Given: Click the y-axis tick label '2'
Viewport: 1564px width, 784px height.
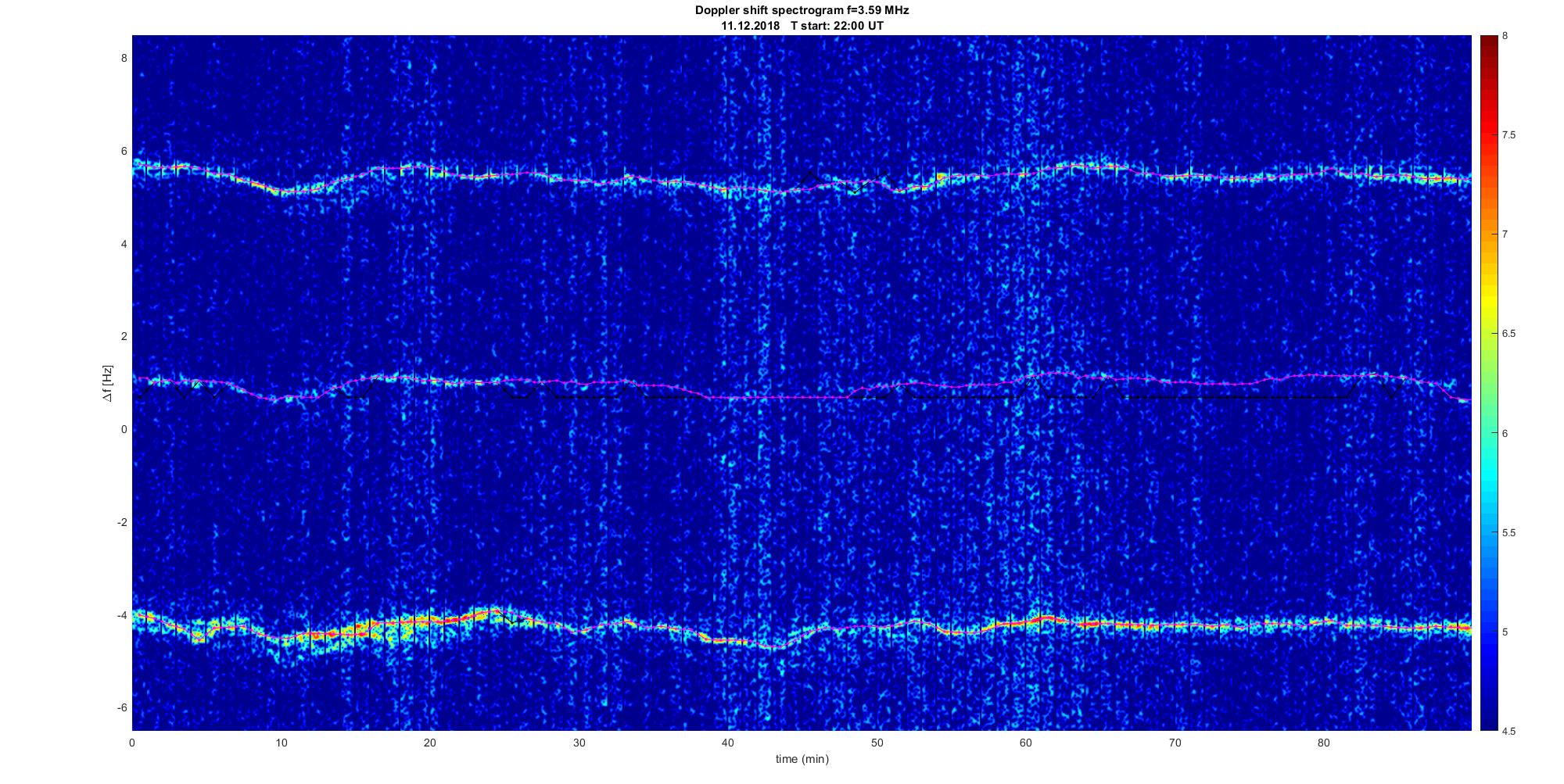Looking at the screenshot, I should point(124,336).
